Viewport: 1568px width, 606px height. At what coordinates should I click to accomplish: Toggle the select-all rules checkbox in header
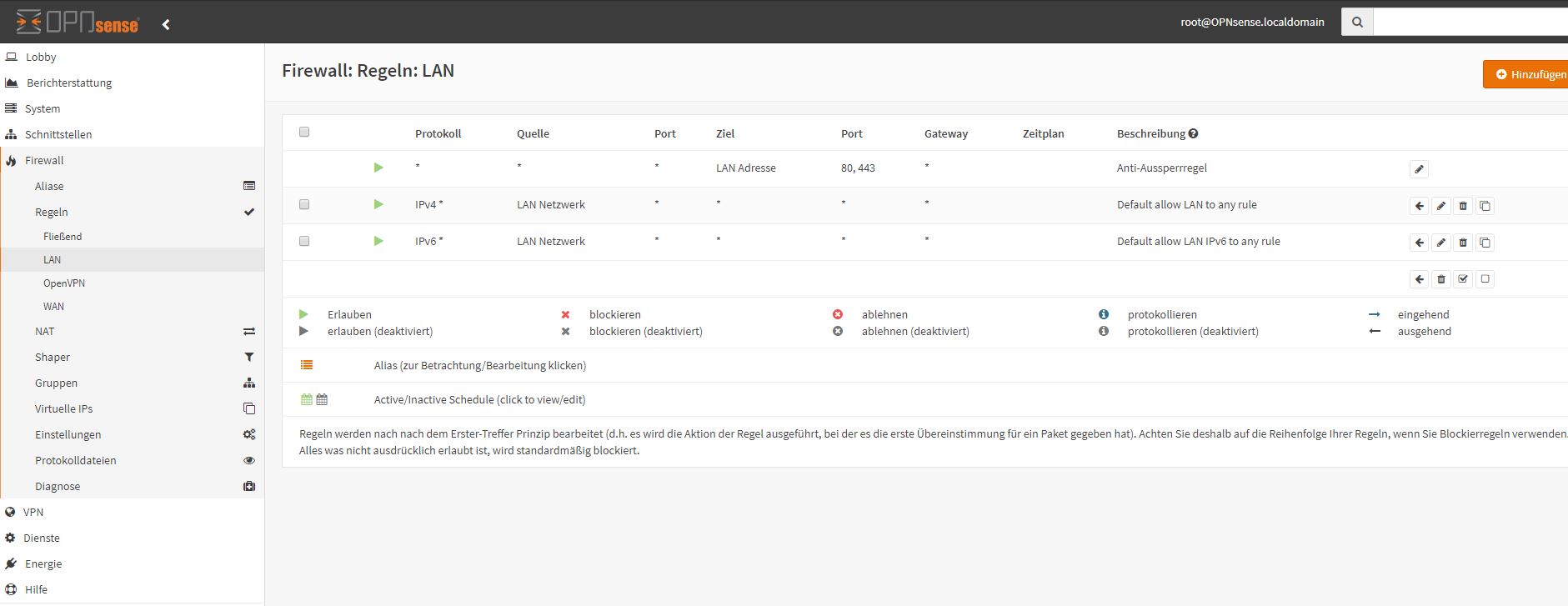[304, 132]
